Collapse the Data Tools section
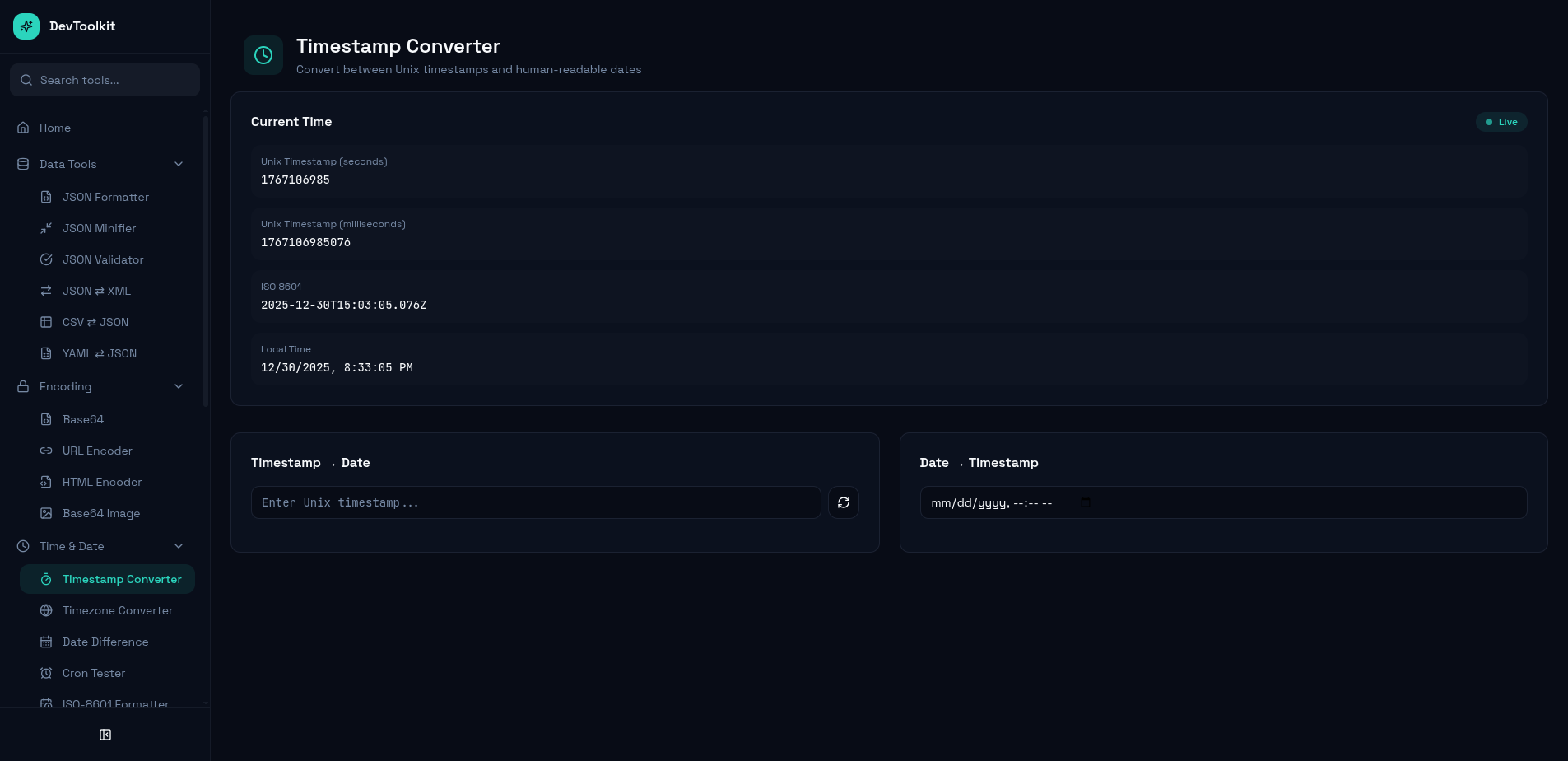The height and width of the screenshot is (761, 1568). coord(179,164)
